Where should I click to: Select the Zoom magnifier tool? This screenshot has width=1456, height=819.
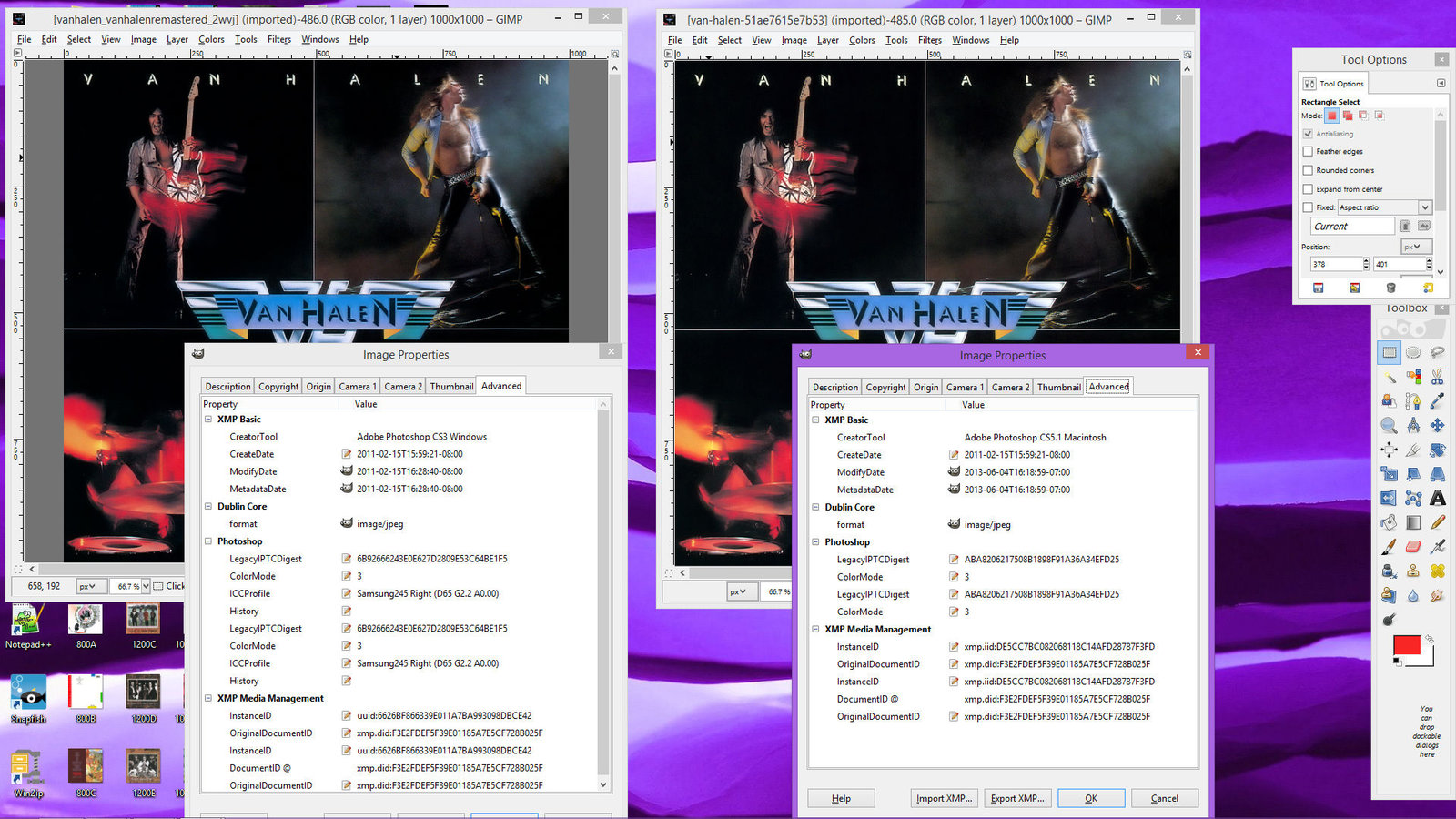tap(1389, 426)
